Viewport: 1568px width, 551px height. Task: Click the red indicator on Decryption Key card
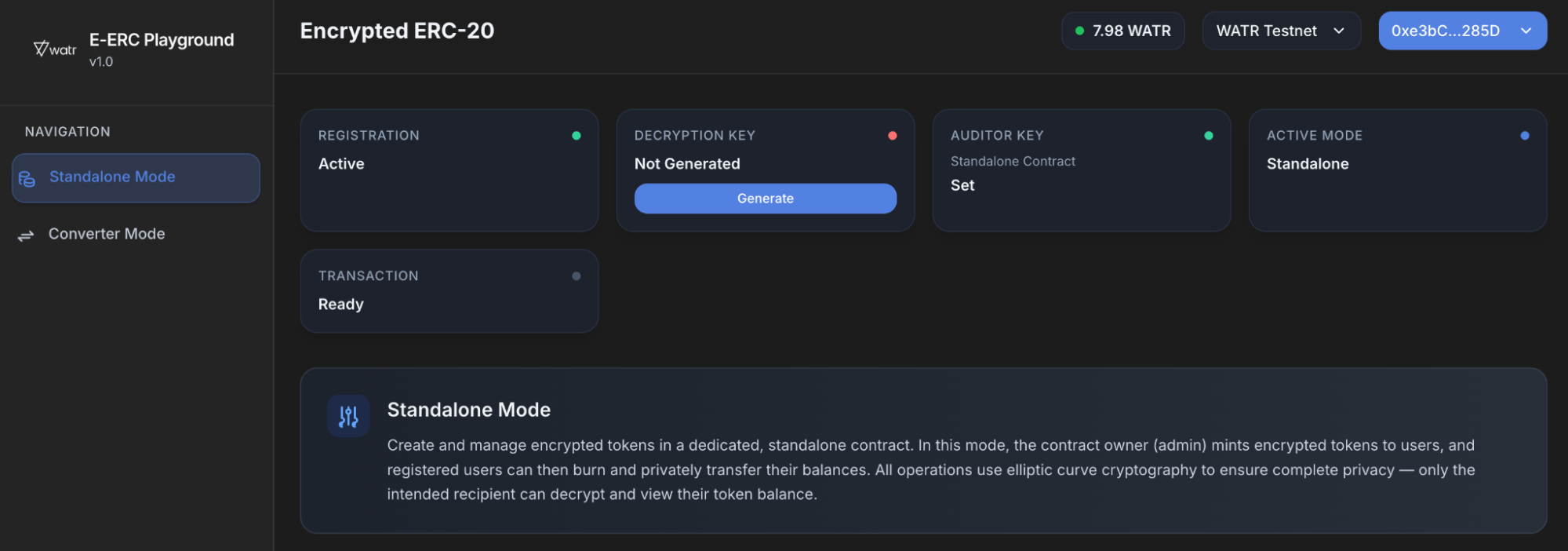click(893, 134)
